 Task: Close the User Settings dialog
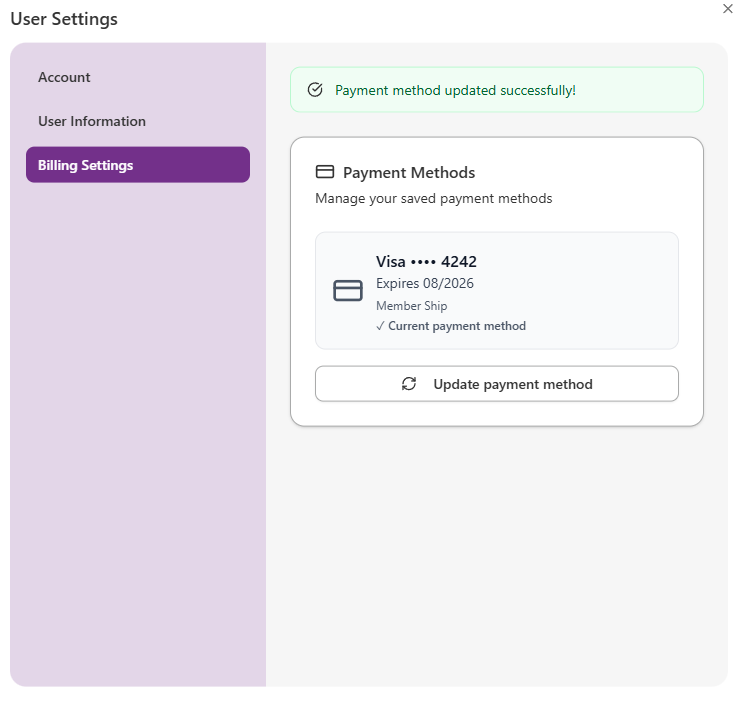coord(727,8)
